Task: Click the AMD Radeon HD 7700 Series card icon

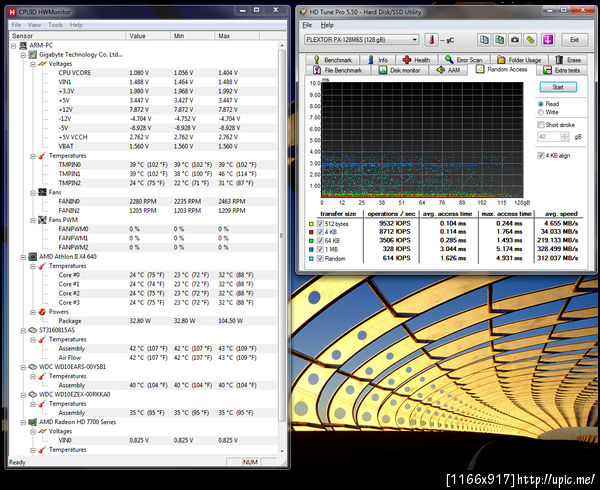Action: coord(33,422)
